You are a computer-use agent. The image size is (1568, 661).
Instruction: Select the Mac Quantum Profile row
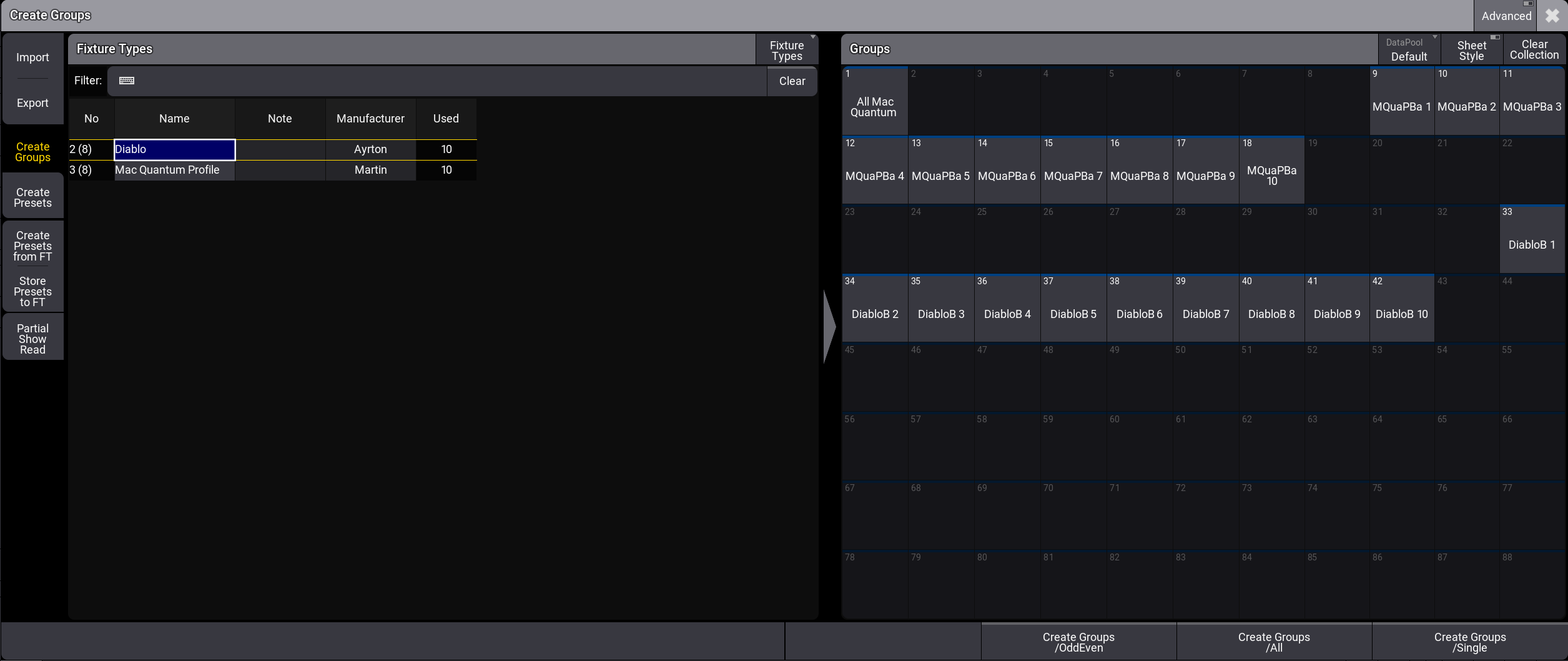[x=167, y=170]
